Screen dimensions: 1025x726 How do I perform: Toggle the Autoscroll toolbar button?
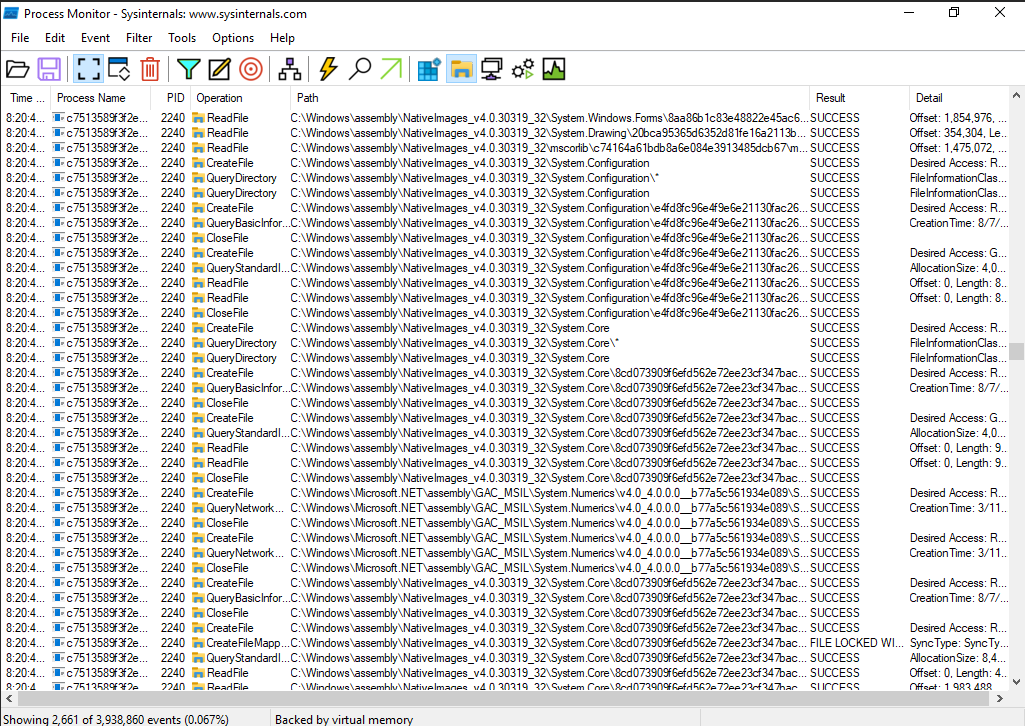click(x=119, y=69)
